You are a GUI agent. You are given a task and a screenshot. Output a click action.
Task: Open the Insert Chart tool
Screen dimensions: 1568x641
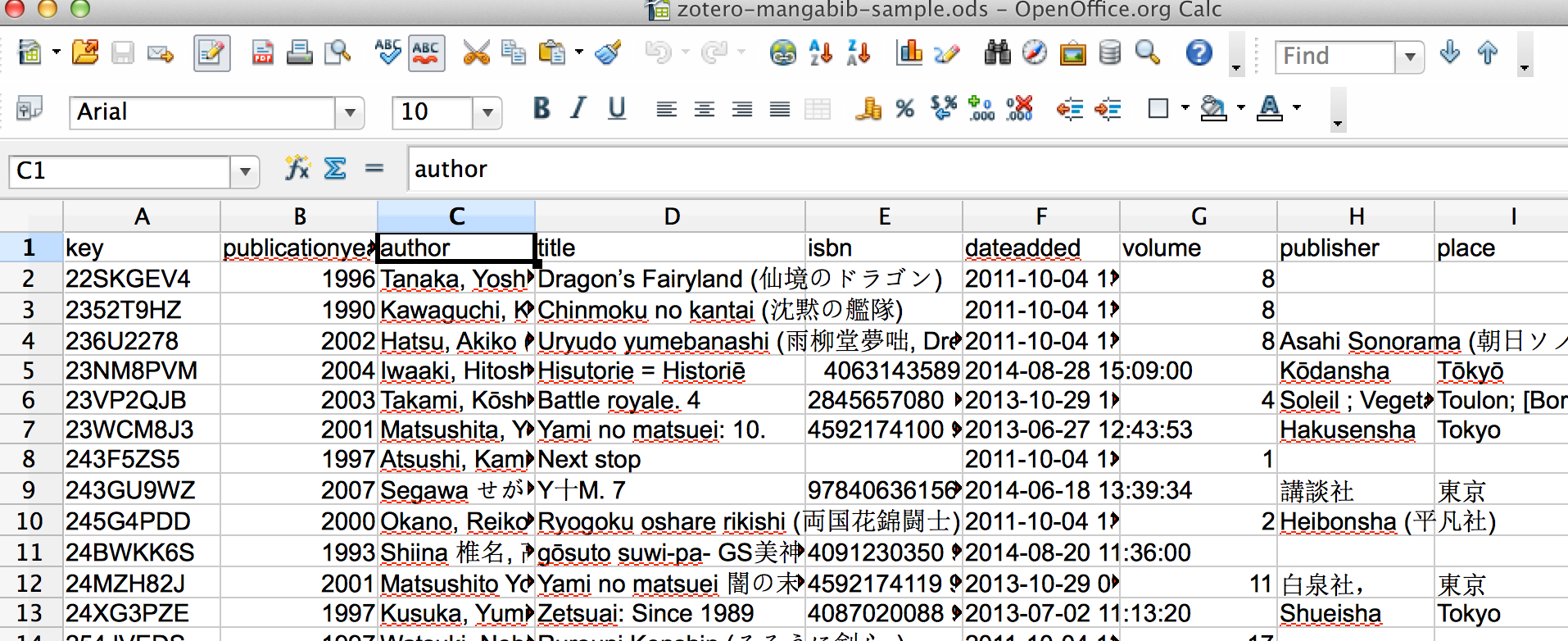click(909, 54)
